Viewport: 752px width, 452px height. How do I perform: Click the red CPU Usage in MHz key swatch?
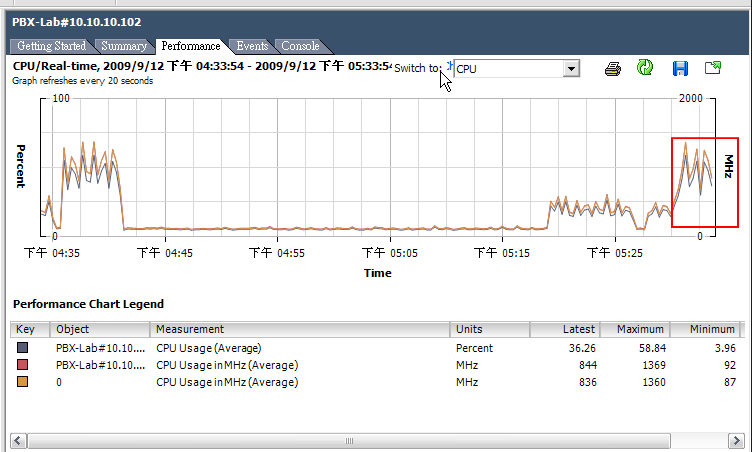23,365
